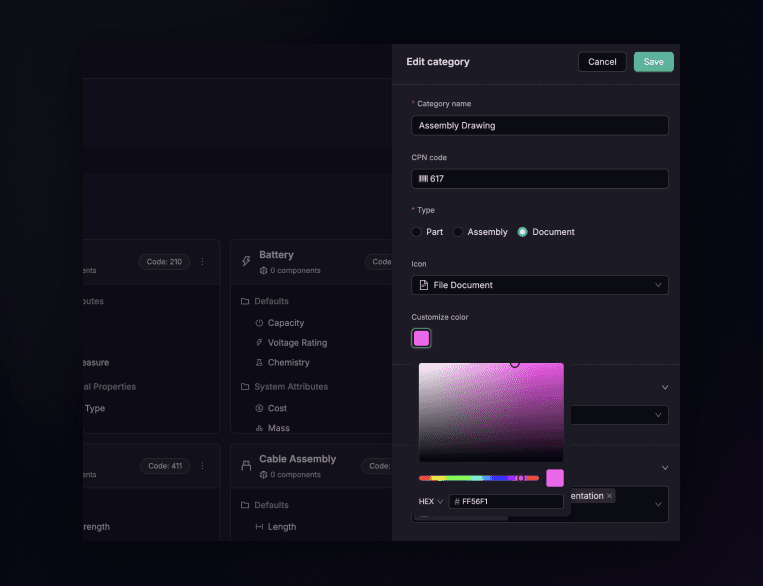Screen dimensions: 763x586
Task: Open the Icon dropdown showing File Document
Action: [x=540, y=285]
